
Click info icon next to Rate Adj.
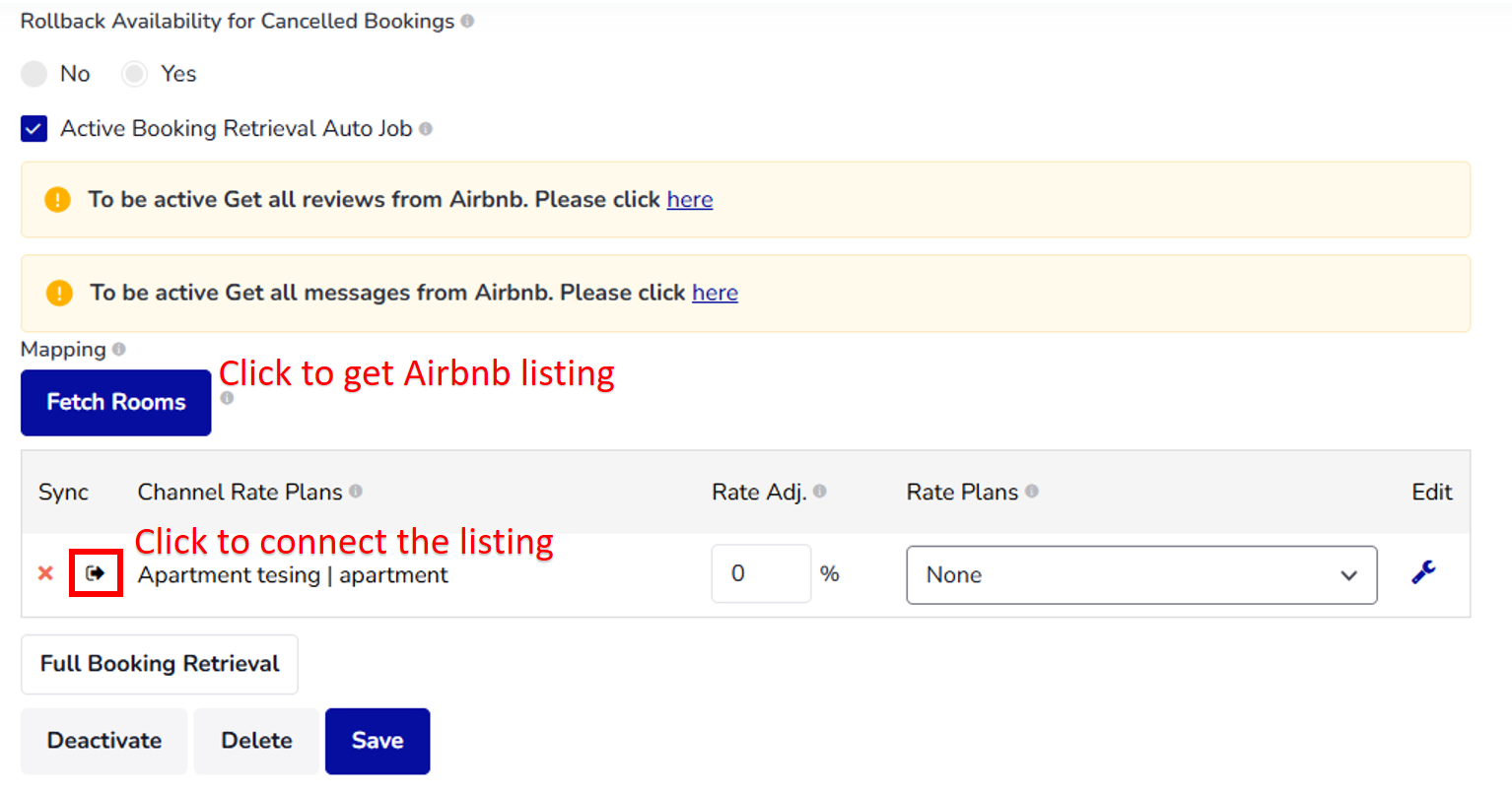click(x=820, y=491)
